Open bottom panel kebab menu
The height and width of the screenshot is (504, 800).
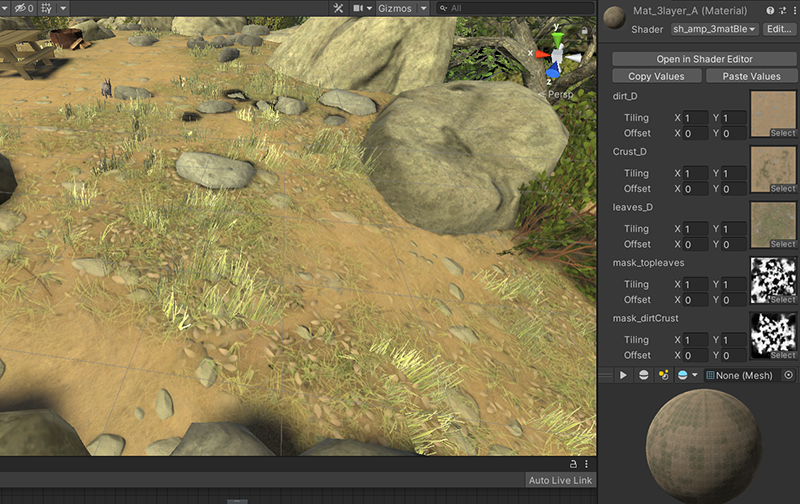pos(586,464)
